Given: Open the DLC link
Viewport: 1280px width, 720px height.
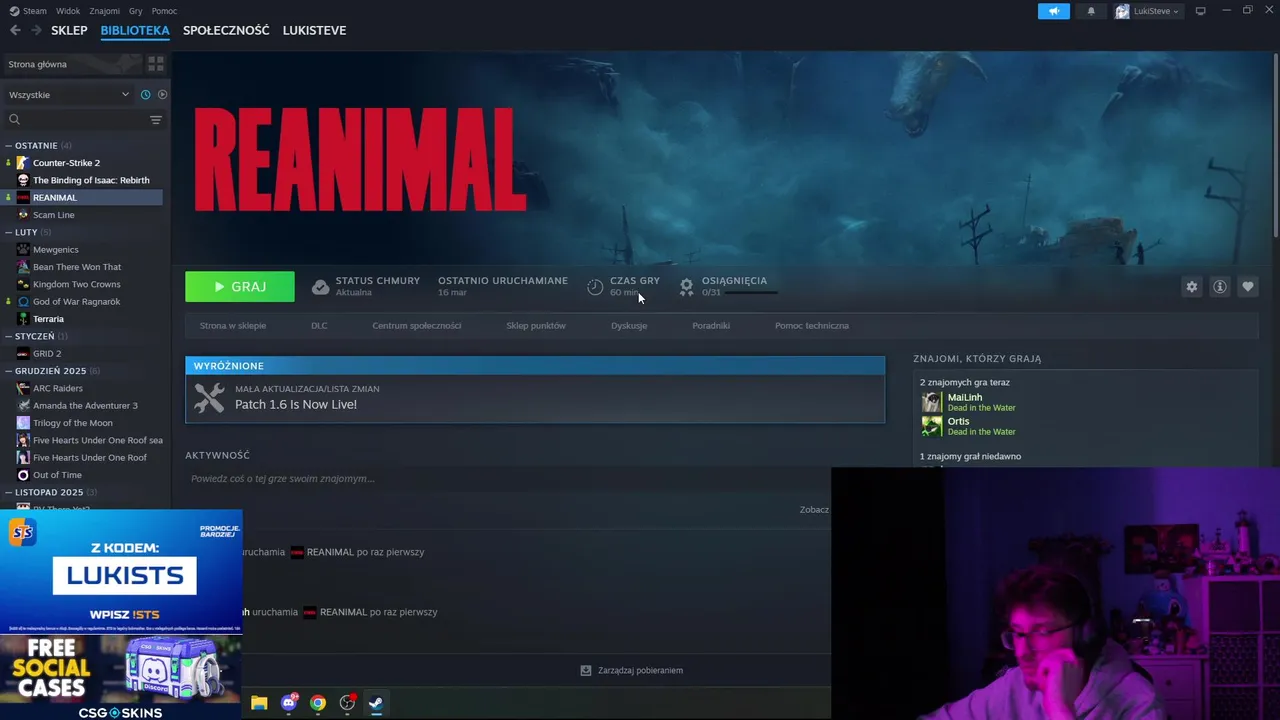Looking at the screenshot, I should [x=319, y=325].
